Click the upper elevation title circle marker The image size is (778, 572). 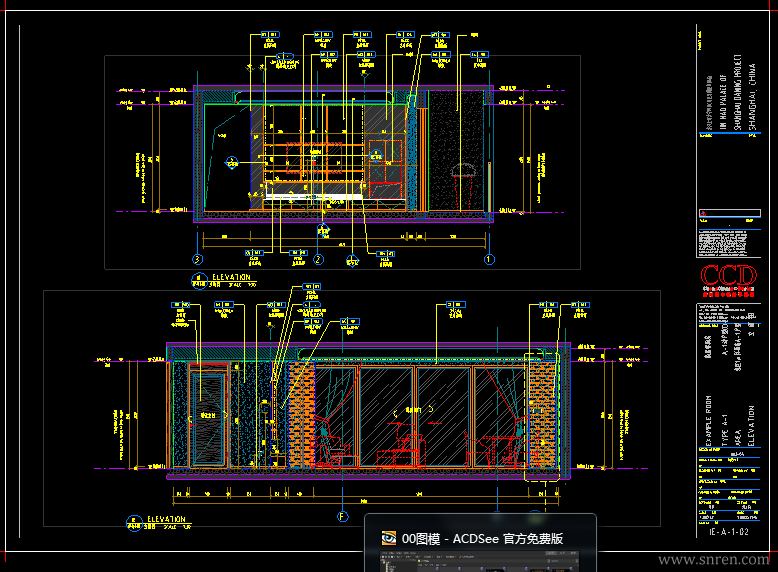point(199,281)
